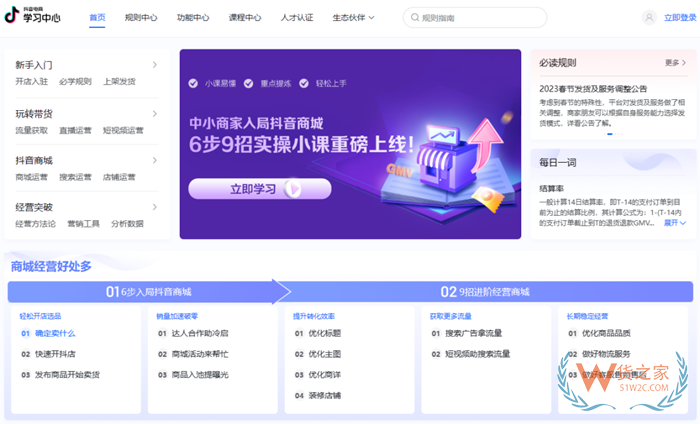The height and width of the screenshot is (424, 700).
Task: Open the 规则中心 tab
Action: 141,17
